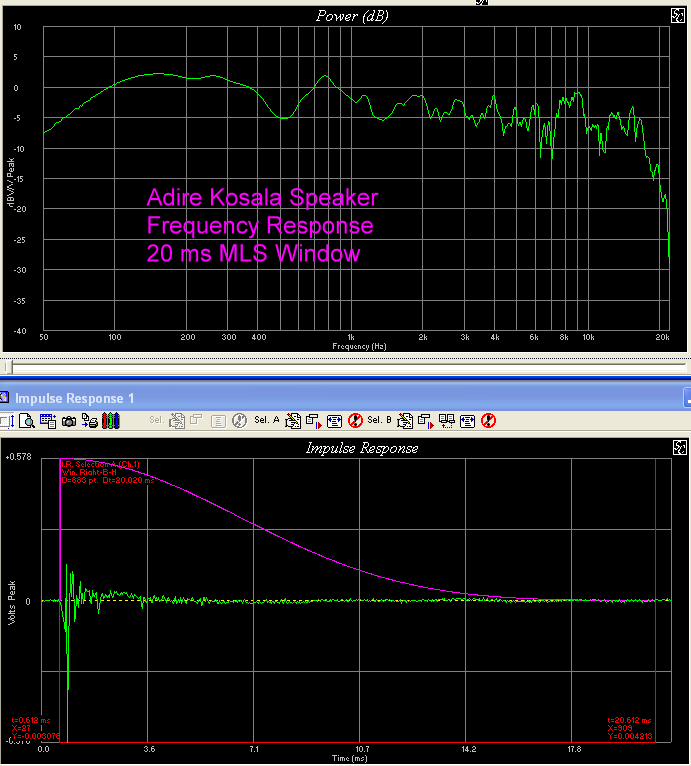Click the red cancel icon in Sel. B group
This screenshot has width=691, height=766.
487,421
